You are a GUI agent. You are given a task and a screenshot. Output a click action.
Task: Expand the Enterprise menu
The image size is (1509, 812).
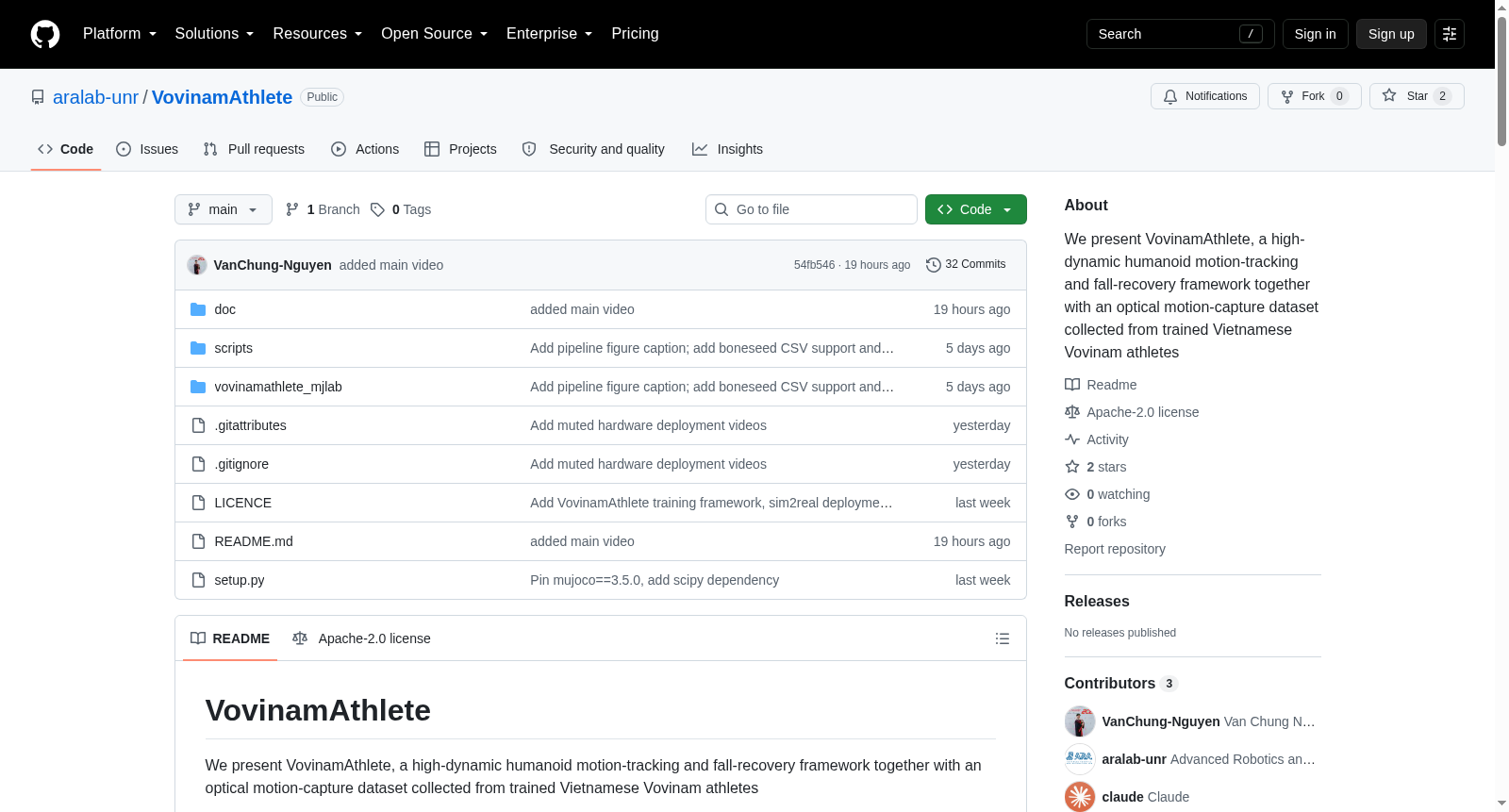coord(549,34)
